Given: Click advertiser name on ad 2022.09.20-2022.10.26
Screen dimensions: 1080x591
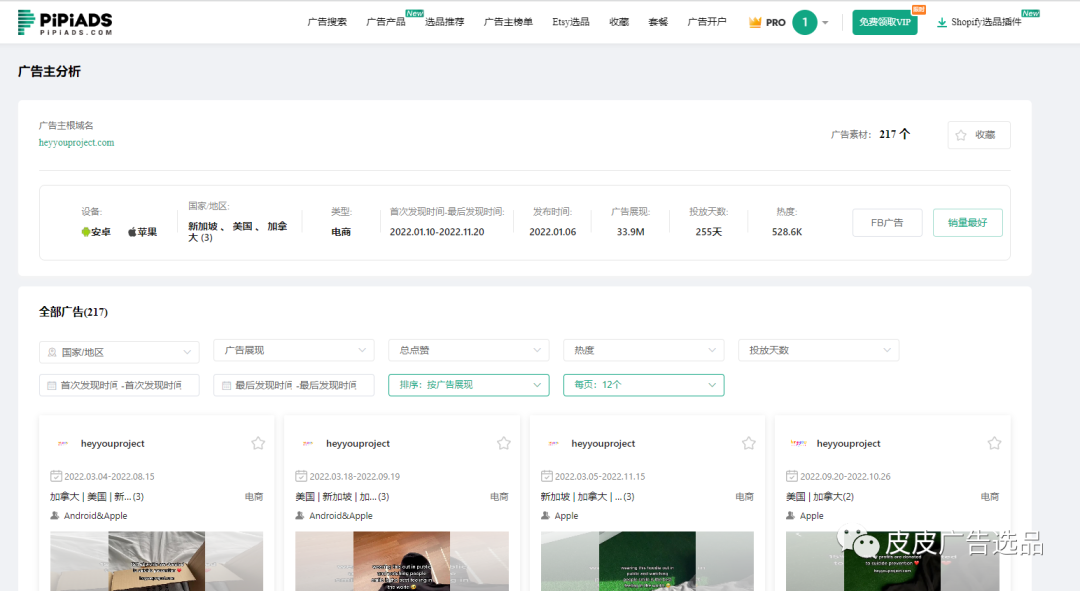Looking at the screenshot, I should point(848,444).
